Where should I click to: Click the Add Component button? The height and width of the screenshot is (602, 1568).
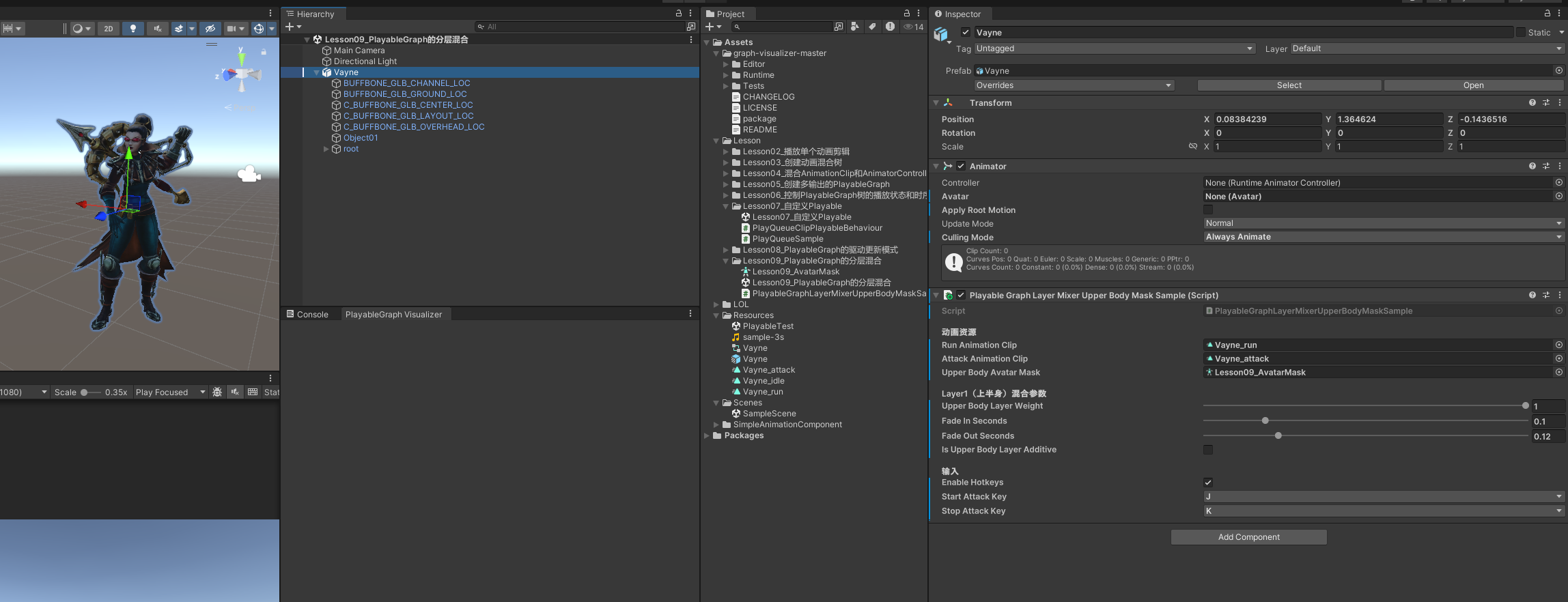tap(1248, 537)
